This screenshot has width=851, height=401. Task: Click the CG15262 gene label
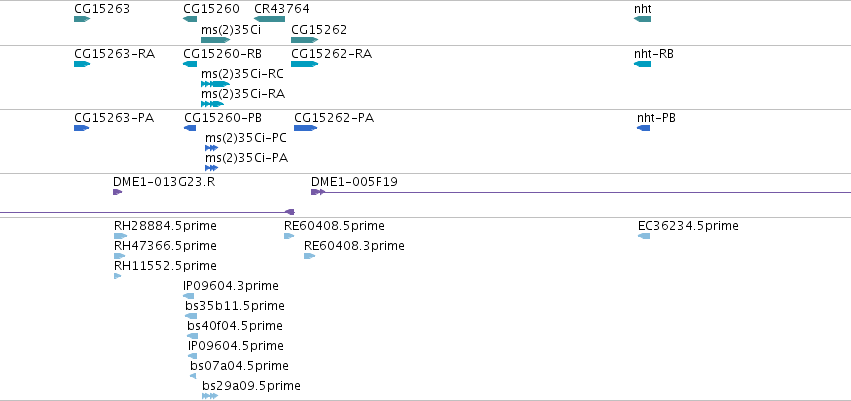pyautogui.click(x=319, y=30)
